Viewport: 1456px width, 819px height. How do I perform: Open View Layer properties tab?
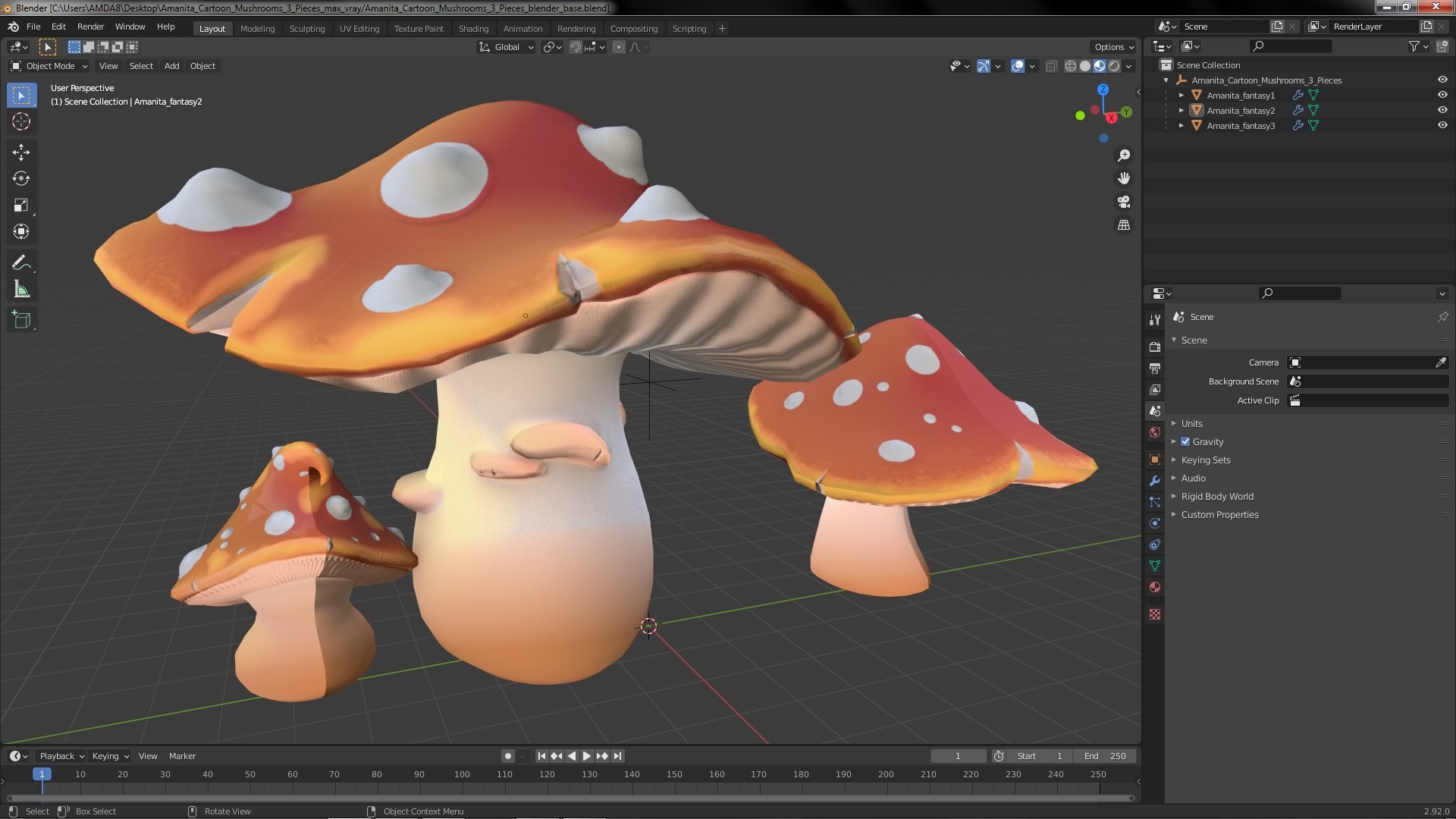click(x=1155, y=389)
